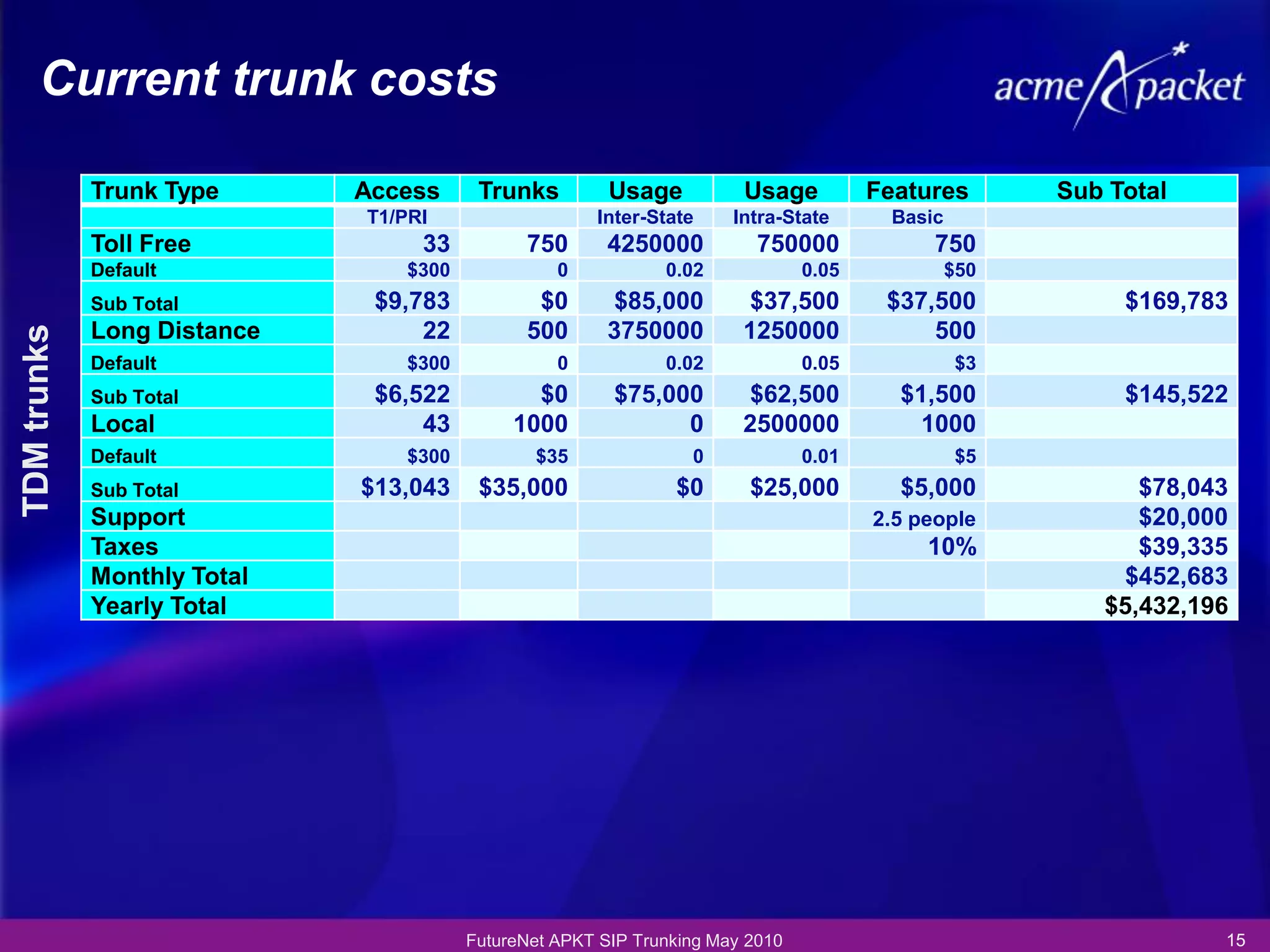Click the slide number 15

[1236, 940]
